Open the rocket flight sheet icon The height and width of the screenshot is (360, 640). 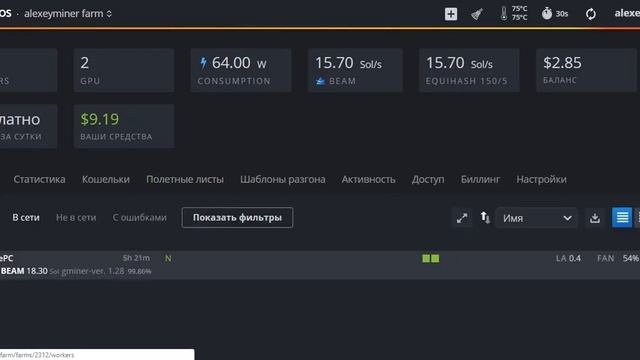point(477,14)
